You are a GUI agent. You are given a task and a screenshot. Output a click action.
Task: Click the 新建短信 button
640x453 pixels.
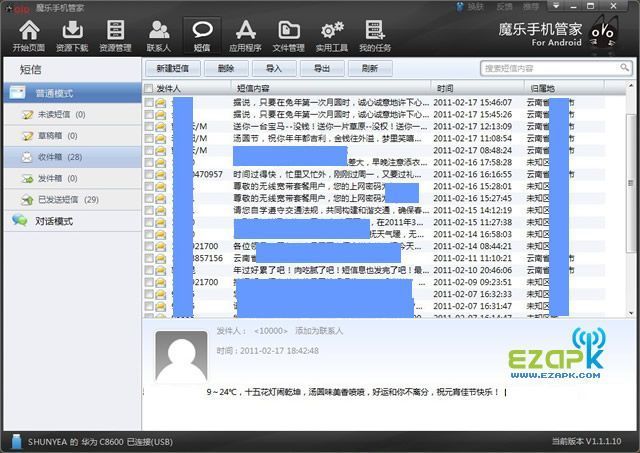tap(173, 69)
